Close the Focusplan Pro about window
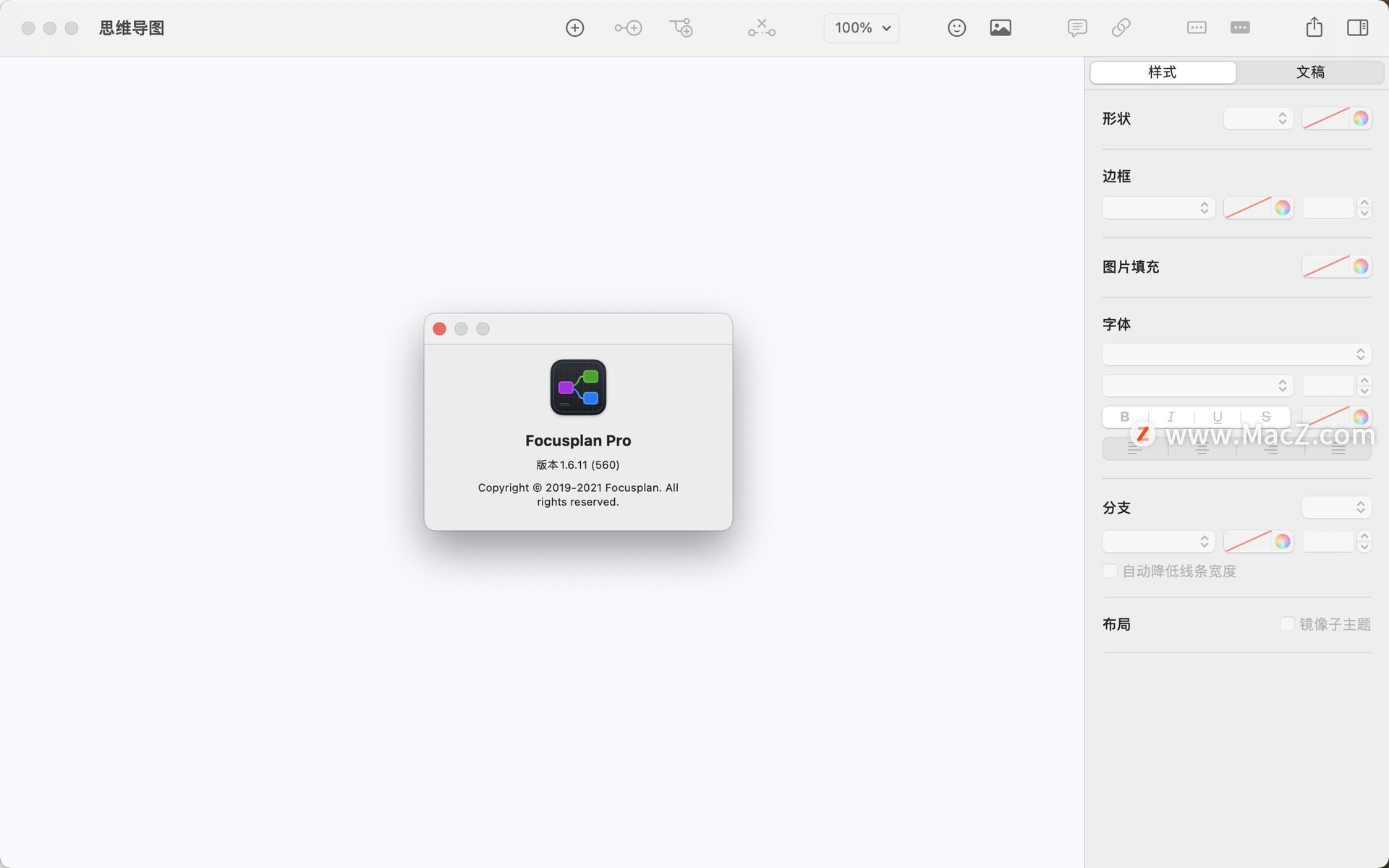The image size is (1389, 868). pyautogui.click(x=439, y=329)
